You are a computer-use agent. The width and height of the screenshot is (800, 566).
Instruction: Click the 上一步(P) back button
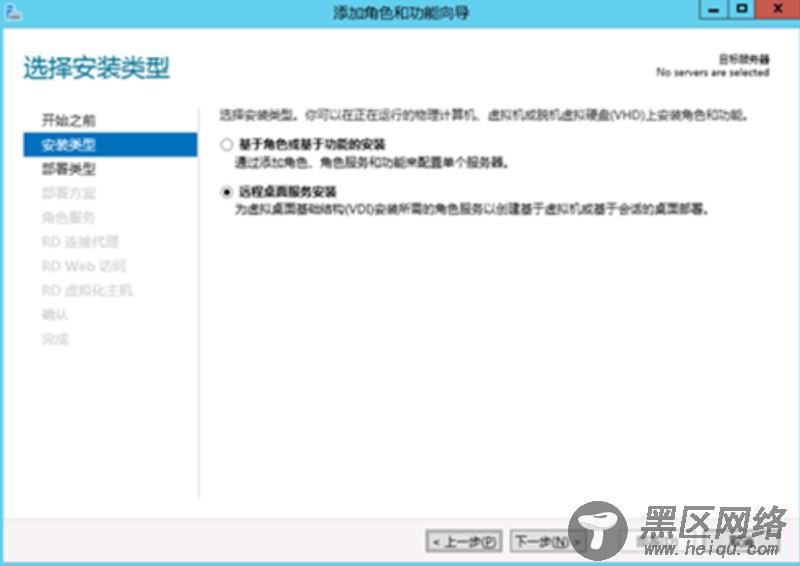(x=464, y=541)
